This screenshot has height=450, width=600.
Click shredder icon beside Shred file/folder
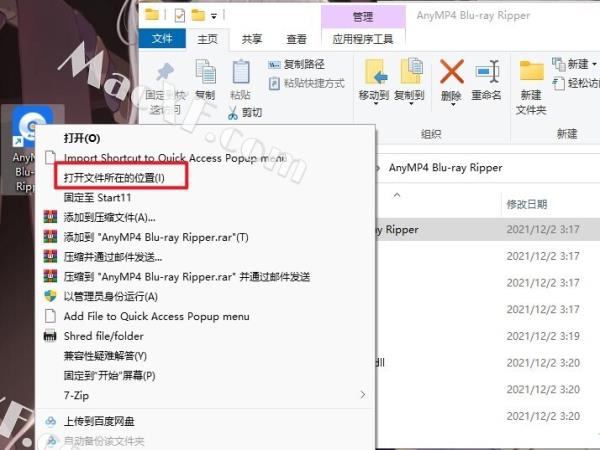50,336
